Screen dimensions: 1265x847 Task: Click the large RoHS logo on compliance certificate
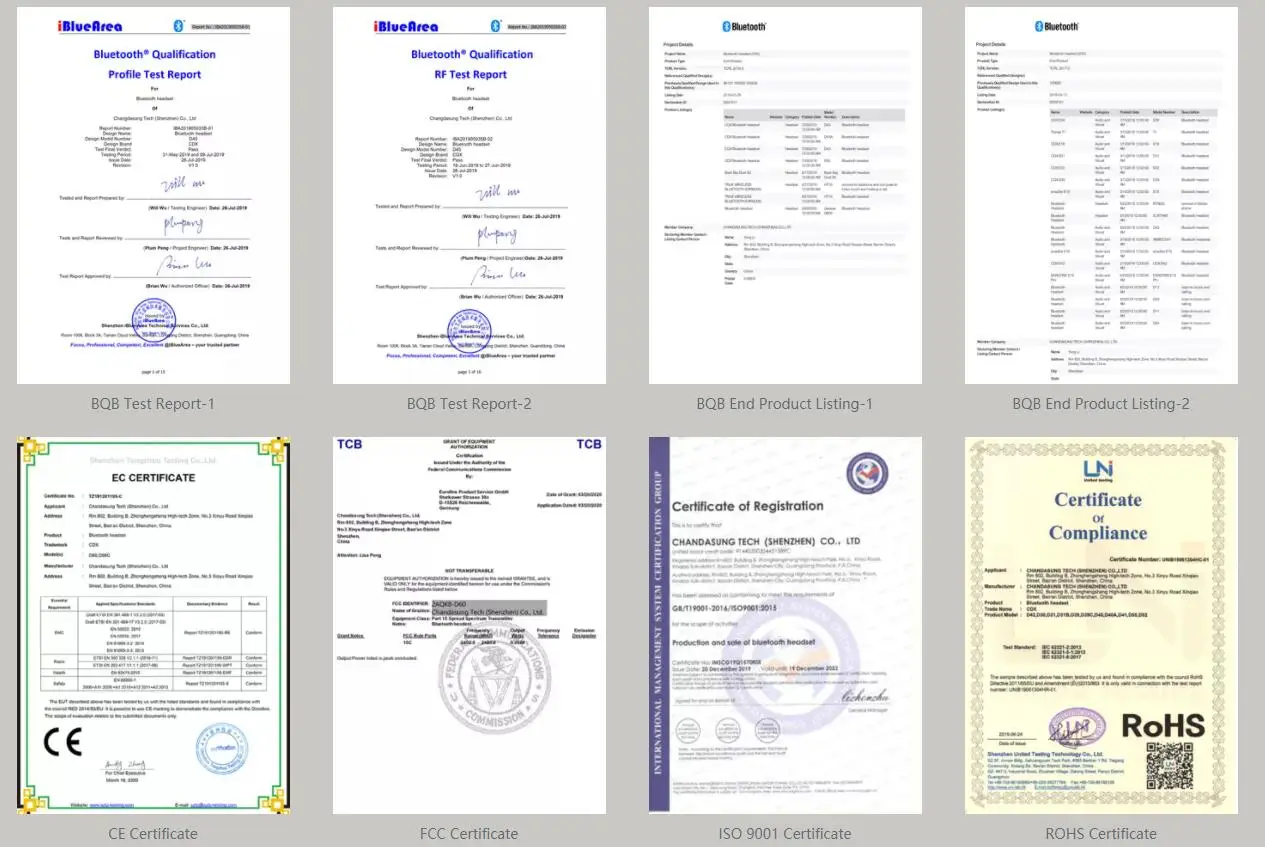coord(1165,724)
